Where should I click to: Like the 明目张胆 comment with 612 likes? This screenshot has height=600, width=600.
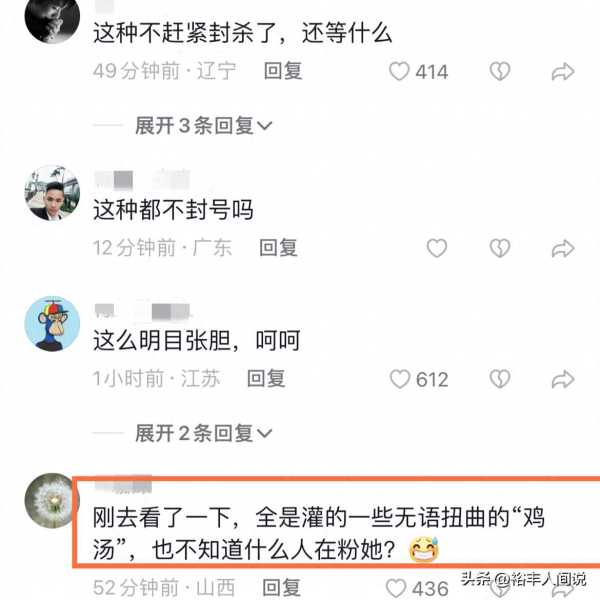coord(400,379)
